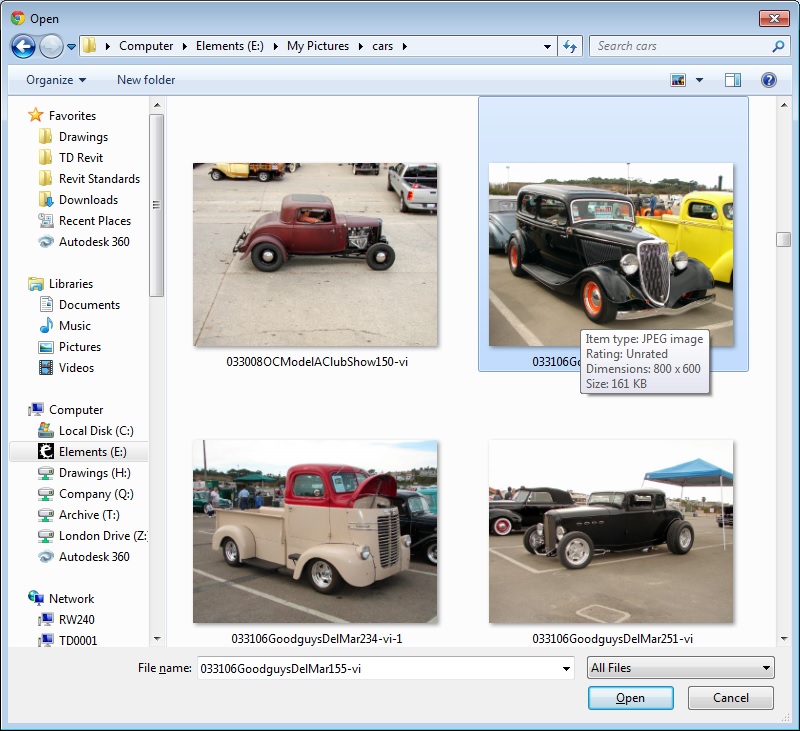800x731 pixels.
Task: Click the change view icon
Action: tap(679, 80)
